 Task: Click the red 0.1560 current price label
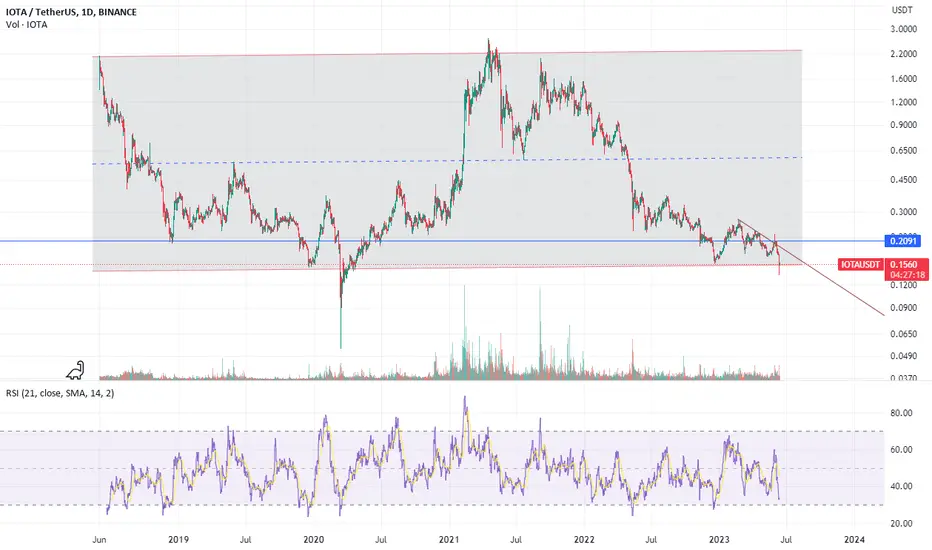[903, 264]
